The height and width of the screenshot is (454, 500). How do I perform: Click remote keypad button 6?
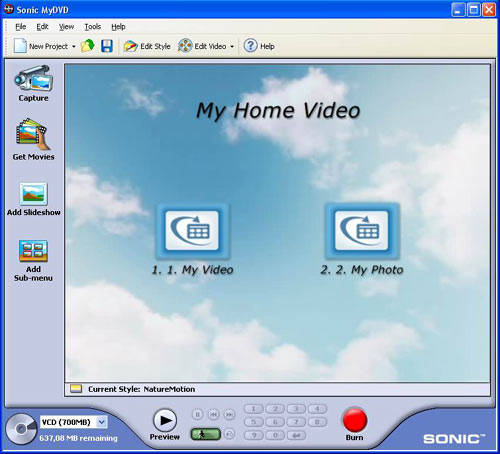pyautogui.click(x=275, y=422)
